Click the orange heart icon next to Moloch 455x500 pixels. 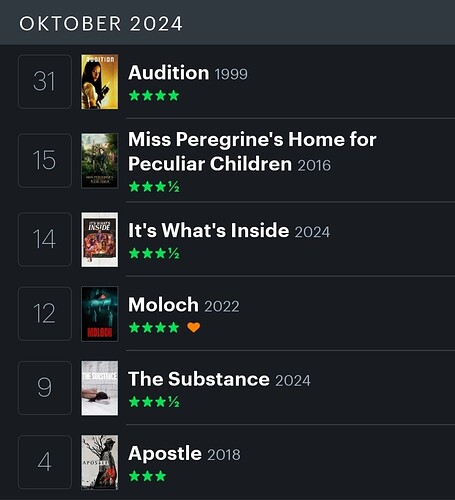click(194, 327)
